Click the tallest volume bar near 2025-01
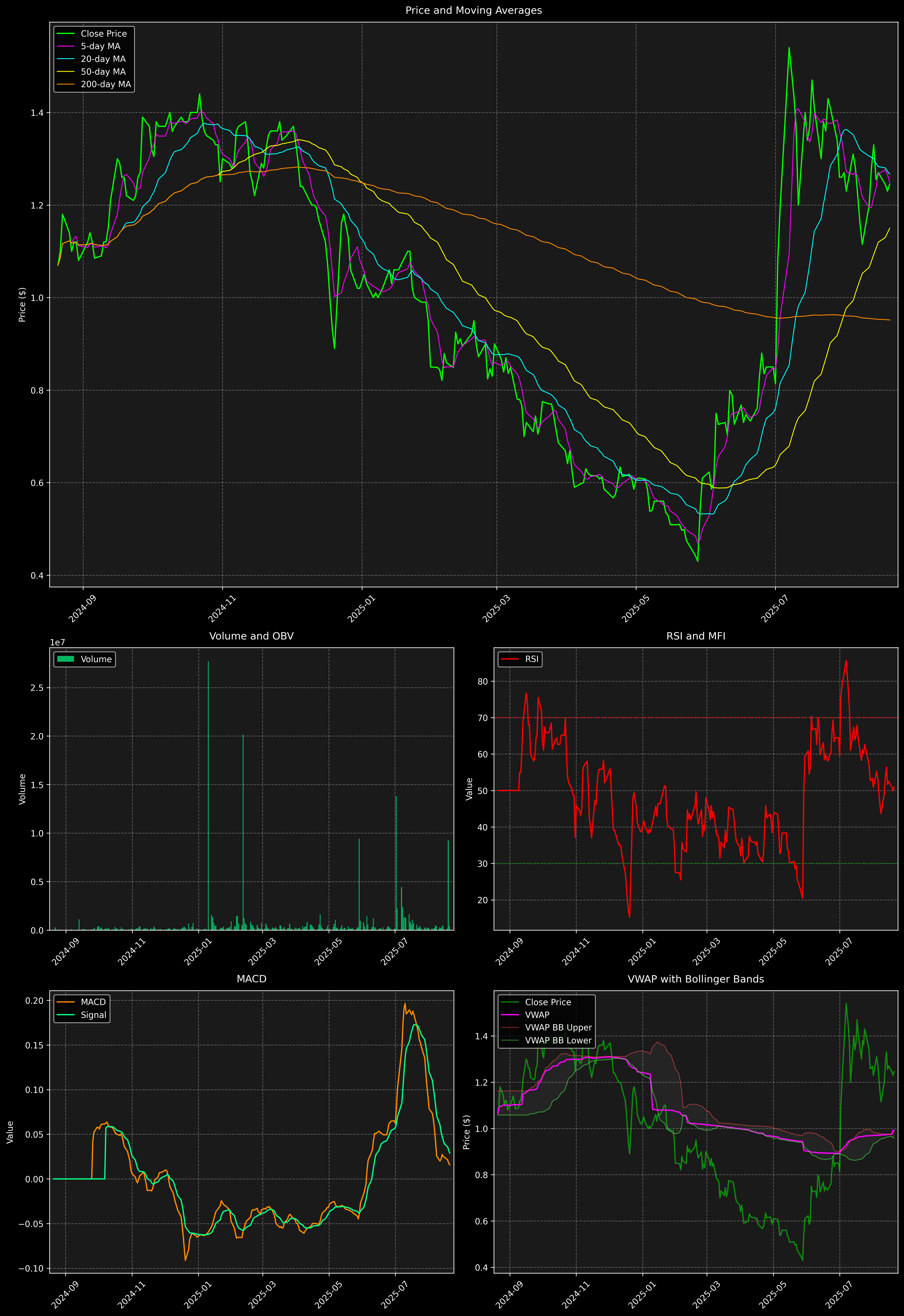The height and width of the screenshot is (1316, 904). click(209, 793)
